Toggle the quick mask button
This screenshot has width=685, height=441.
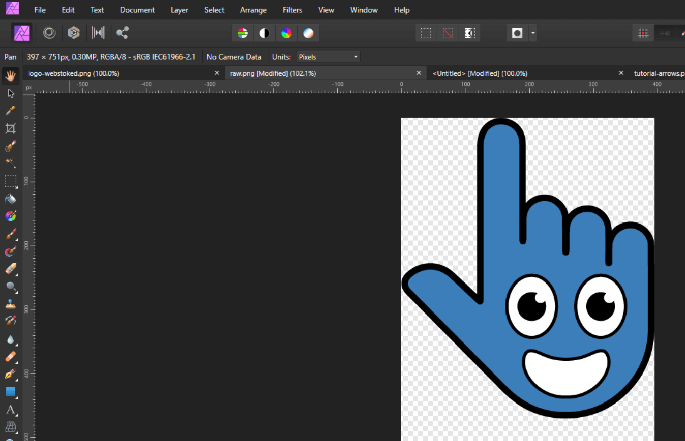click(x=517, y=33)
